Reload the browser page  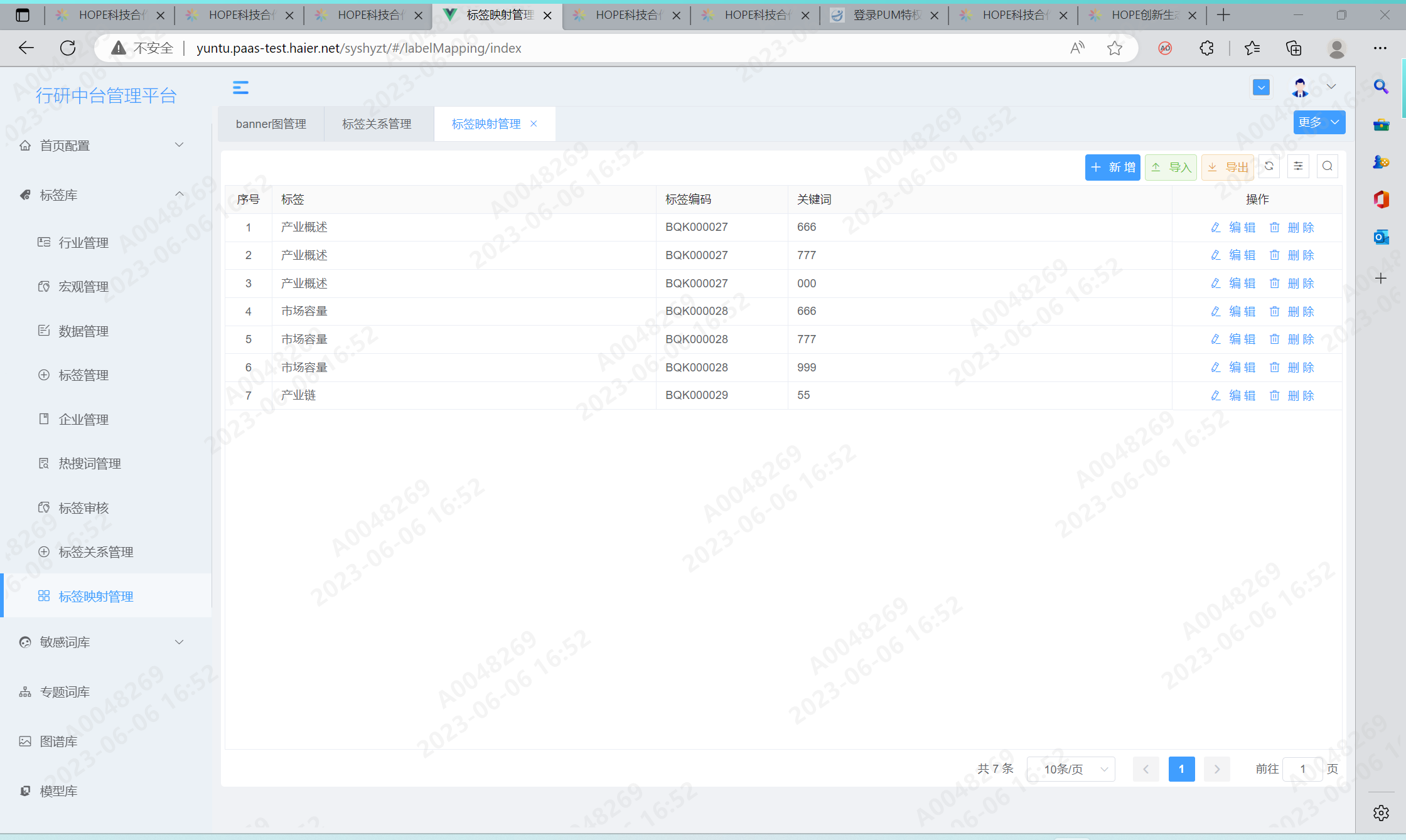click(68, 48)
